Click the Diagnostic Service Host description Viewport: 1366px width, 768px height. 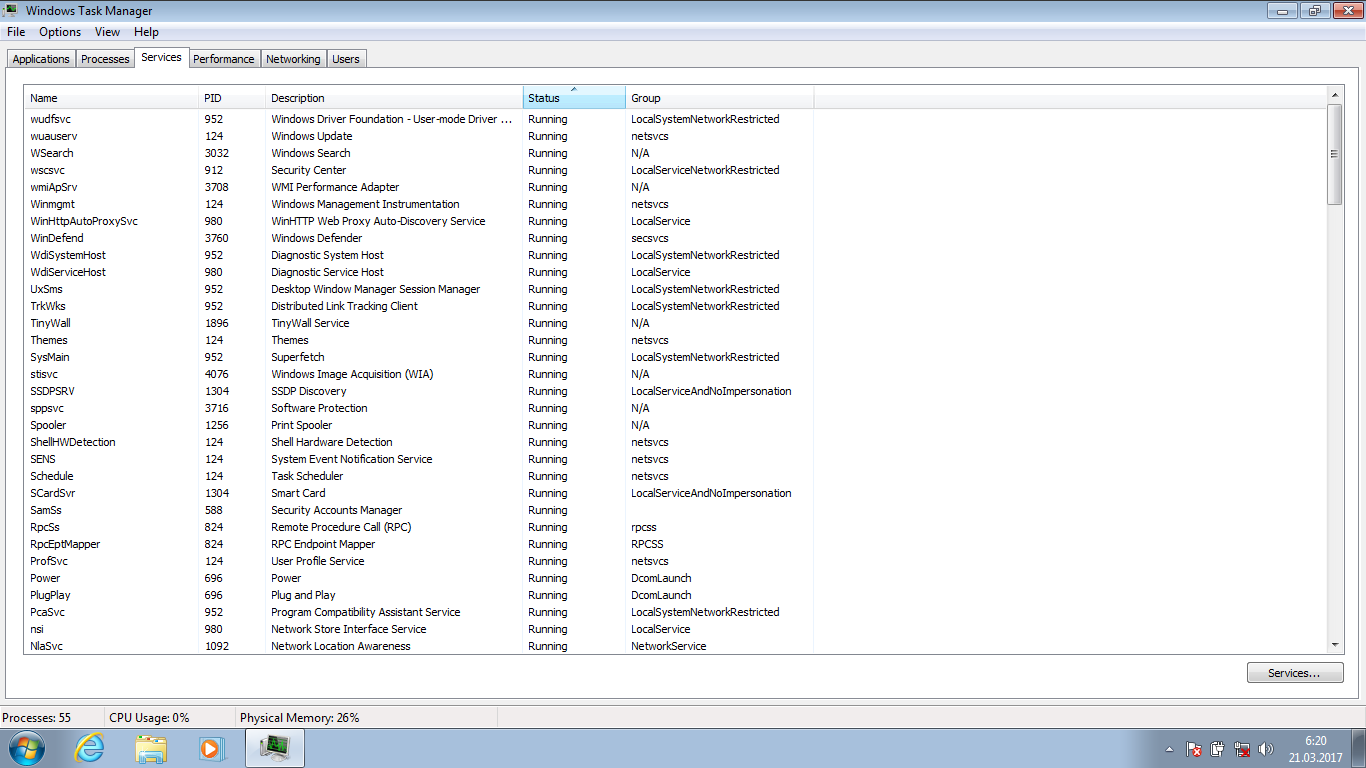(x=328, y=272)
